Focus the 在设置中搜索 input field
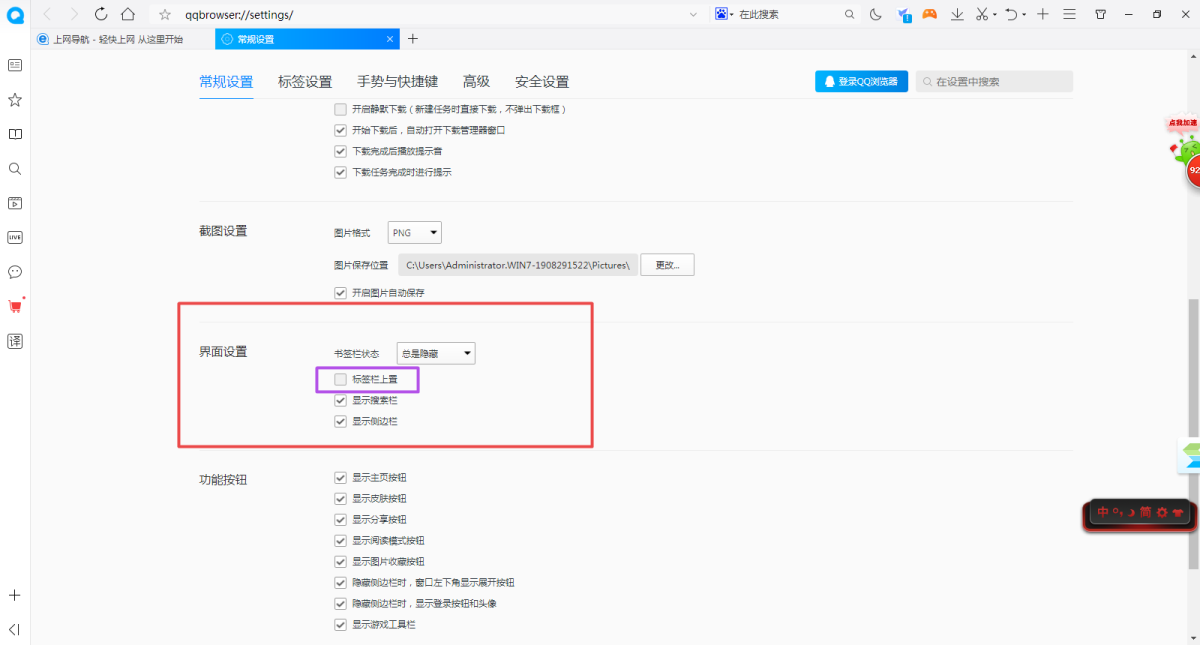The width and height of the screenshot is (1200, 645). click(x=994, y=82)
